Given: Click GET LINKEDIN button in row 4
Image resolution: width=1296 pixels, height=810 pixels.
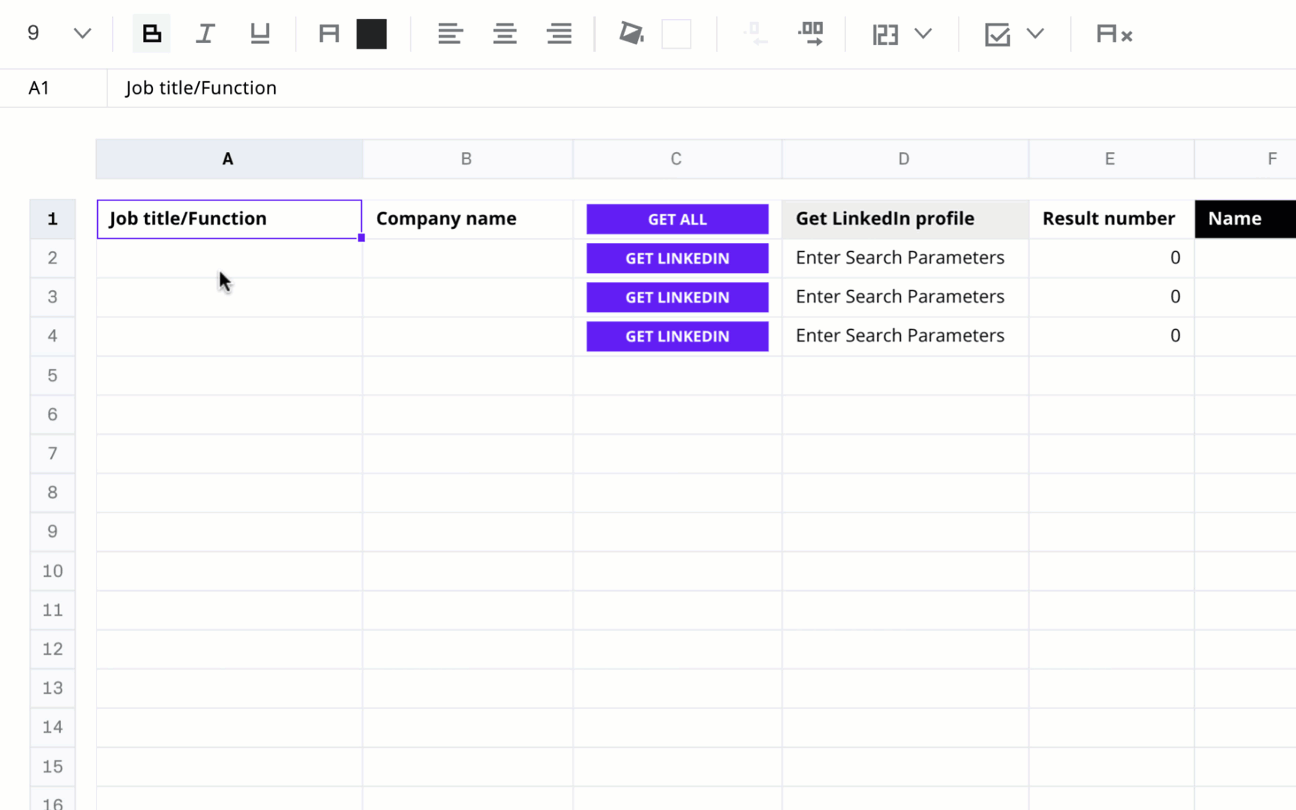Looking at the screenshot, I should 677,336.
